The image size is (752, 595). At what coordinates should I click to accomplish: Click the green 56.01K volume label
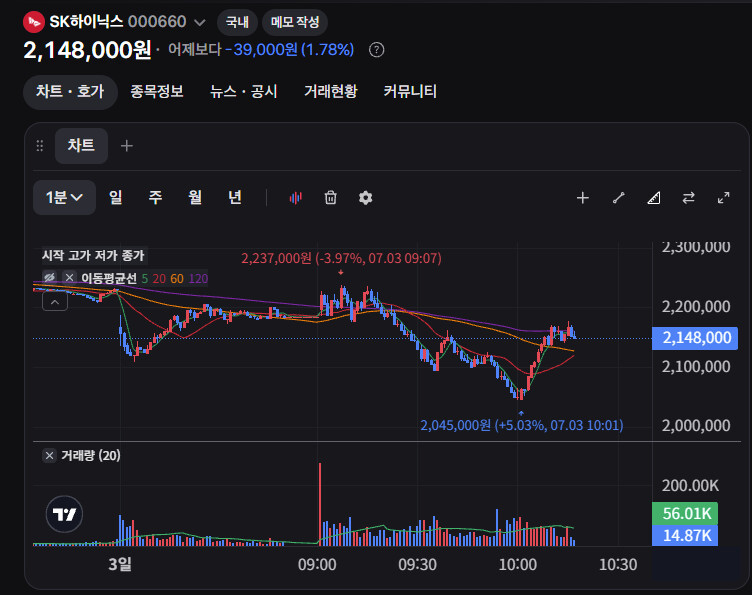(685, 513)
